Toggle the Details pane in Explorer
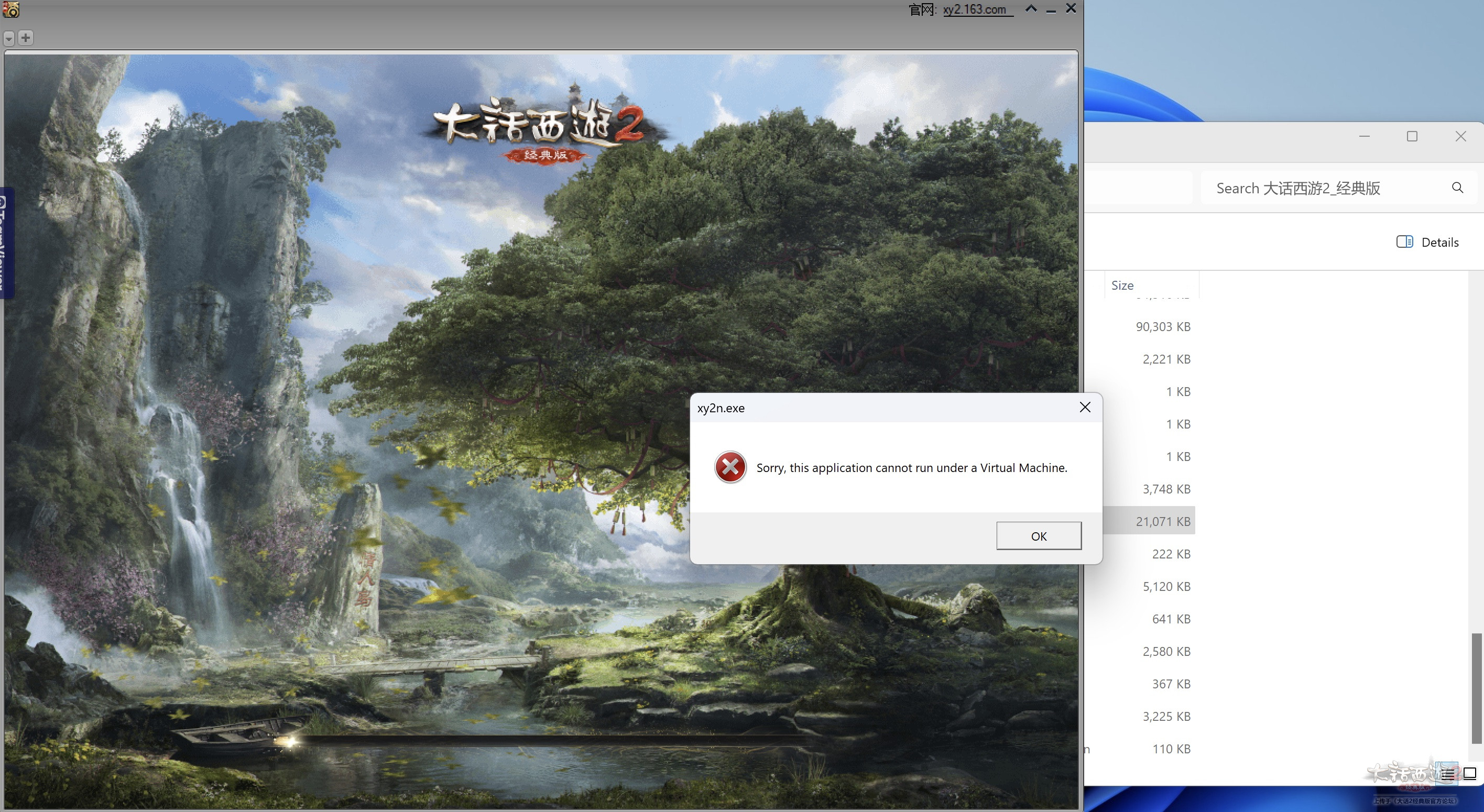1484x812 pixels. pos(1427,243)
